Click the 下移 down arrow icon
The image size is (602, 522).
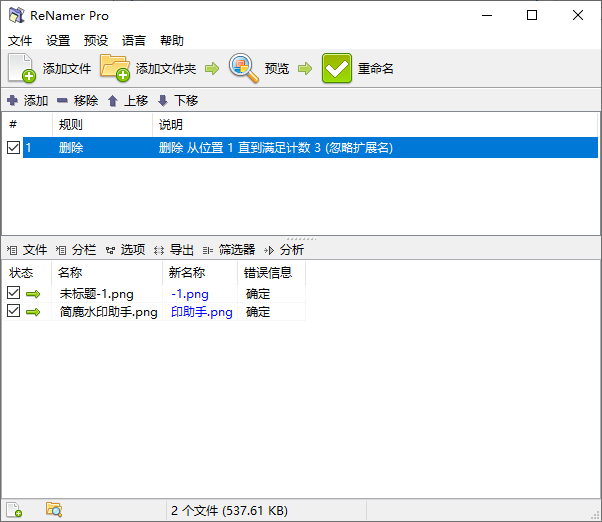pos(163,101)
